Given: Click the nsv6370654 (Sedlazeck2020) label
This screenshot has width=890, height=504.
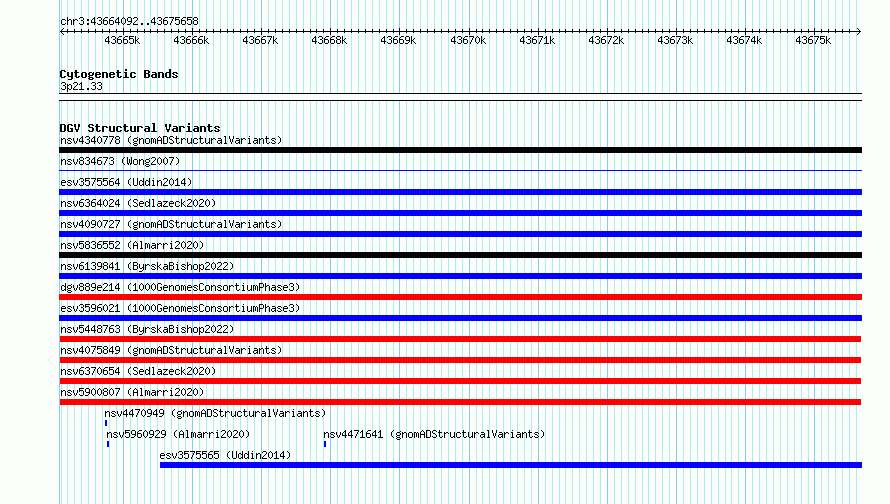Looking at the screenshot, I should click(x=138, y=371).
